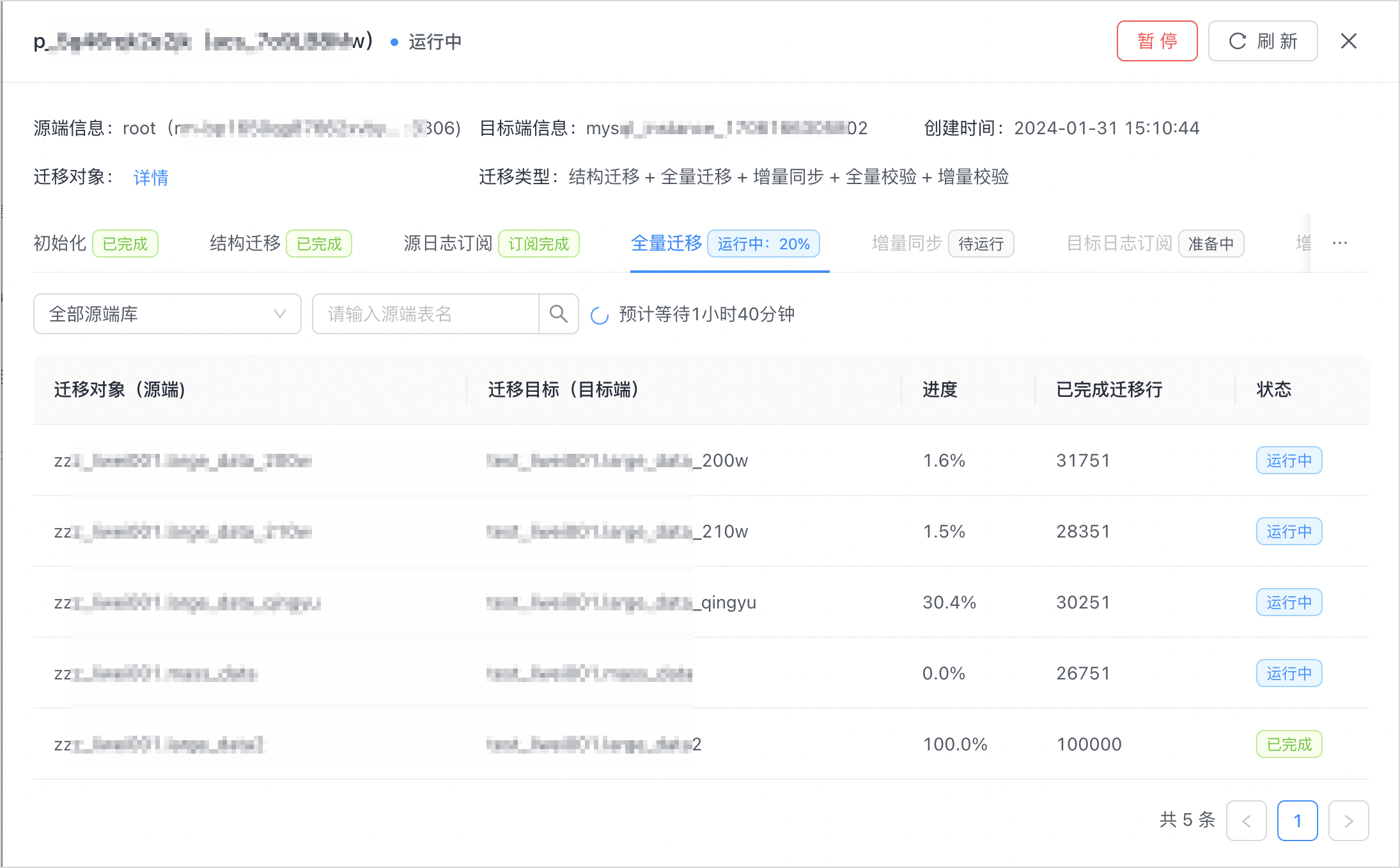1400x868 pixels.
Task: Select the 目标日志订阅 tab
Action: (1119, 243)
